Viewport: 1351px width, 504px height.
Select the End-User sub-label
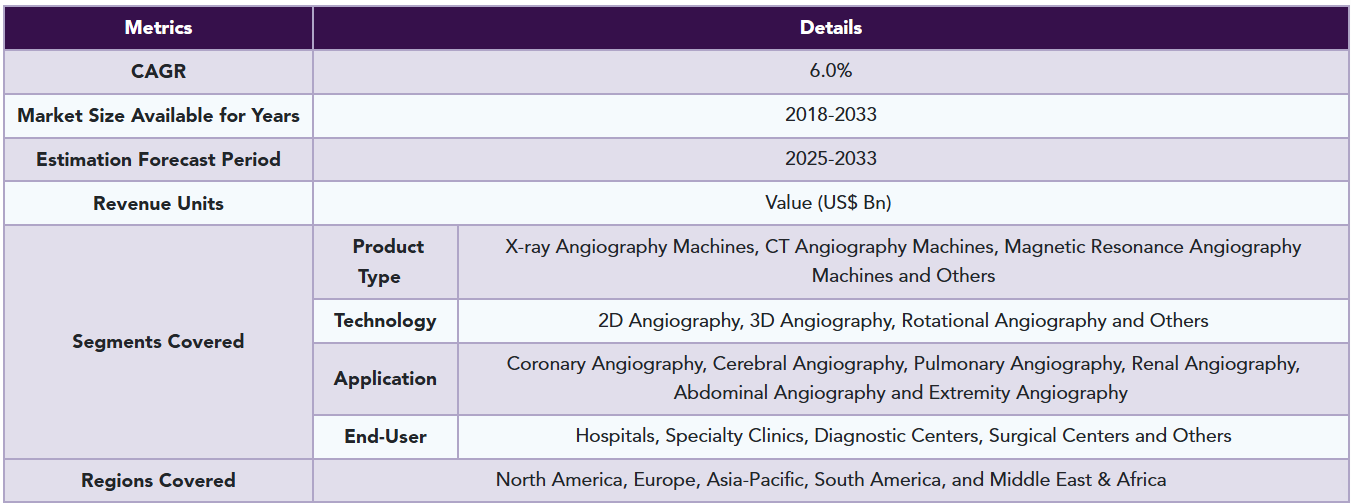[x=385, y=437]
